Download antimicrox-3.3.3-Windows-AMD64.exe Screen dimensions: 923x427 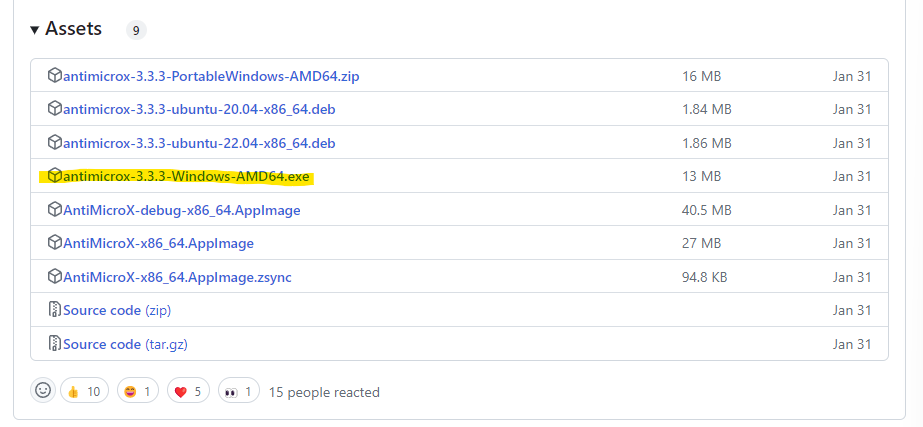186,177
